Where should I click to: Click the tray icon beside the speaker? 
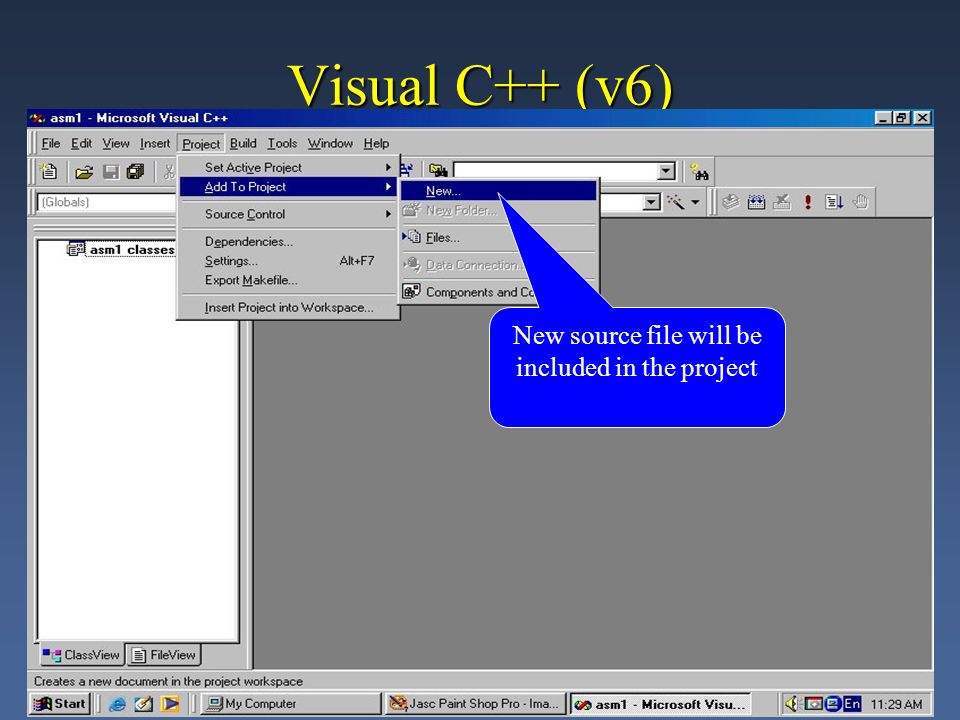(813, 704)
